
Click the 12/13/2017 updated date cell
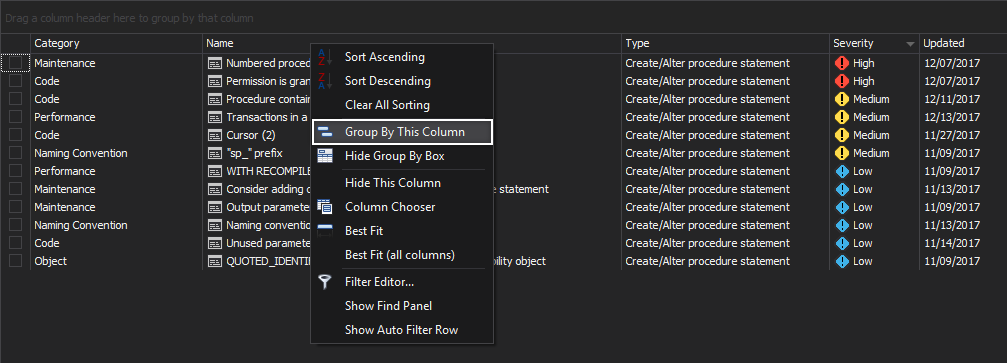(x=963, y=117)
